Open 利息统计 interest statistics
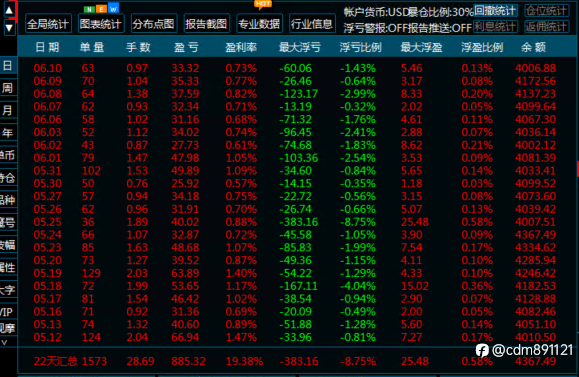The height and width of the screenshot is (377, 579). [x=495, y=27]
